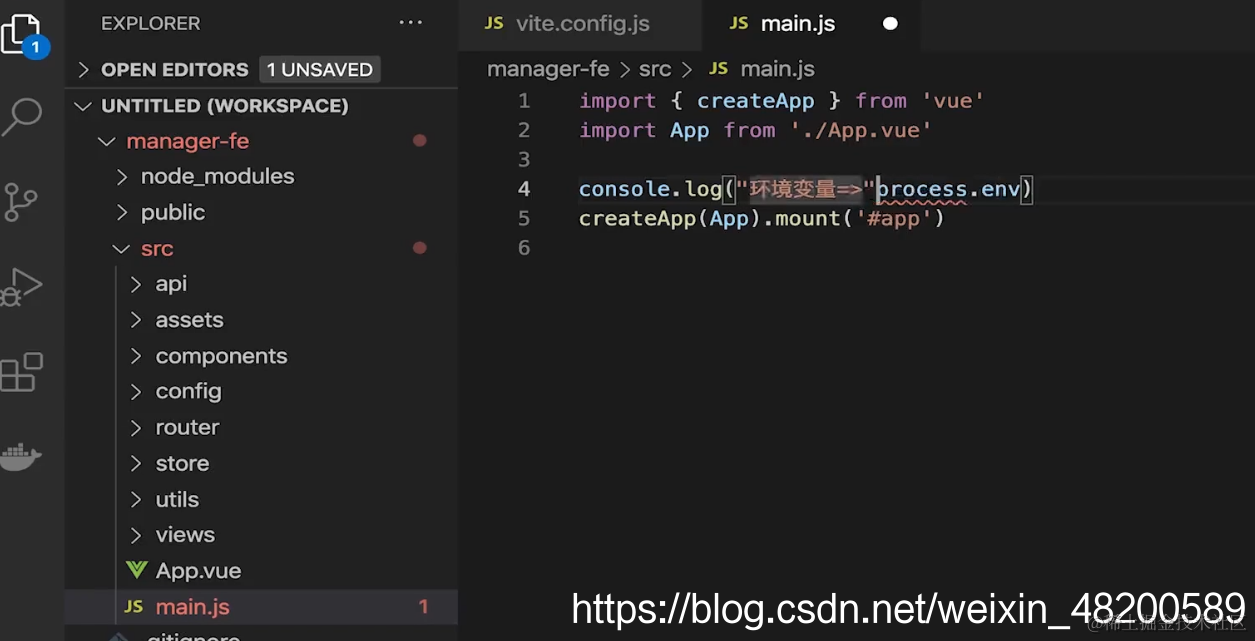This screenshot has height=641, width=1255.
Task: Click the 1 UNSAVED badge
Action: [x=319, y=69]
